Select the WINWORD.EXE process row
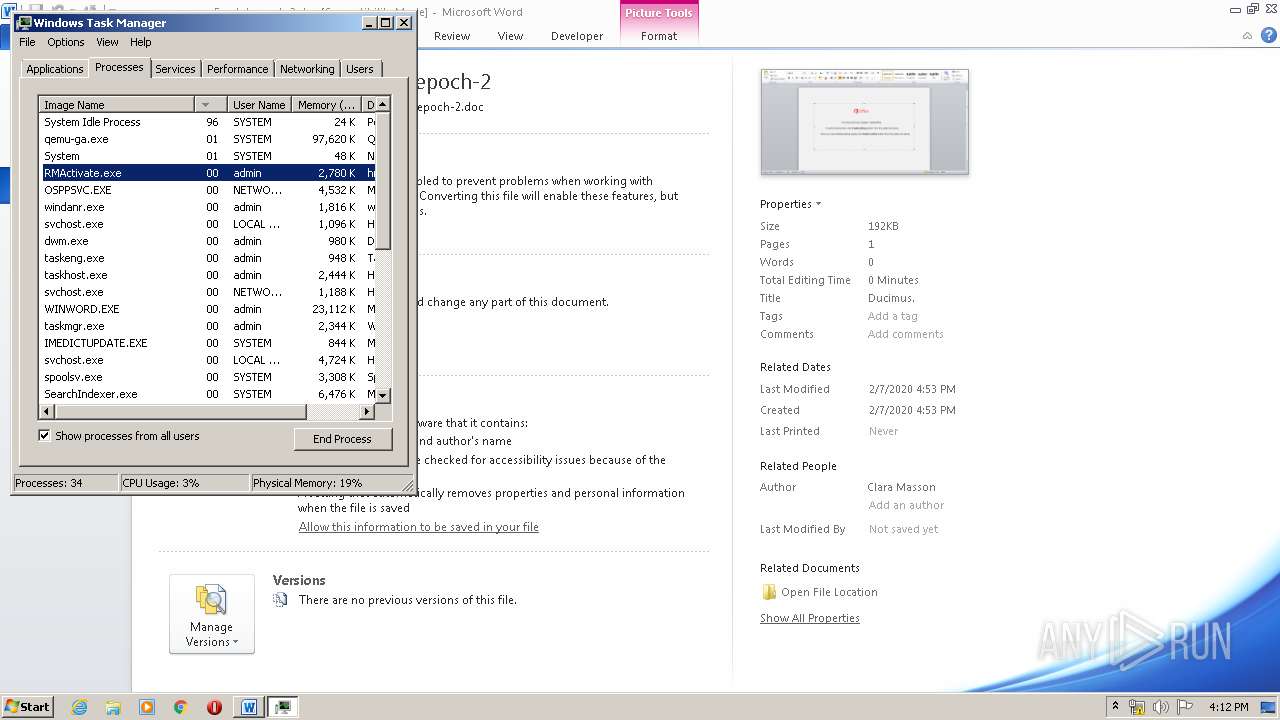The width and height of the screenshot is (1280, 720). (x=207, y=309)
